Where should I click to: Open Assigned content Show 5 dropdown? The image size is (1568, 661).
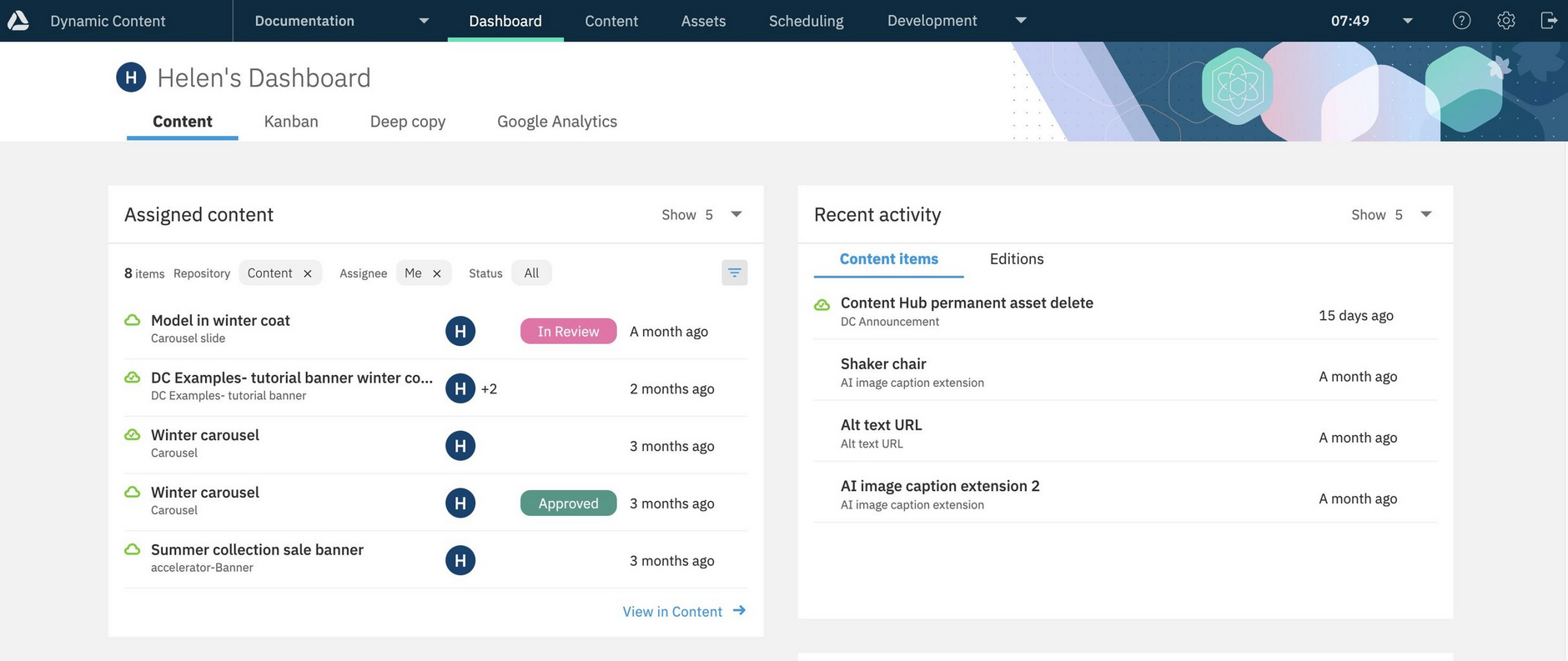point(736,214)
